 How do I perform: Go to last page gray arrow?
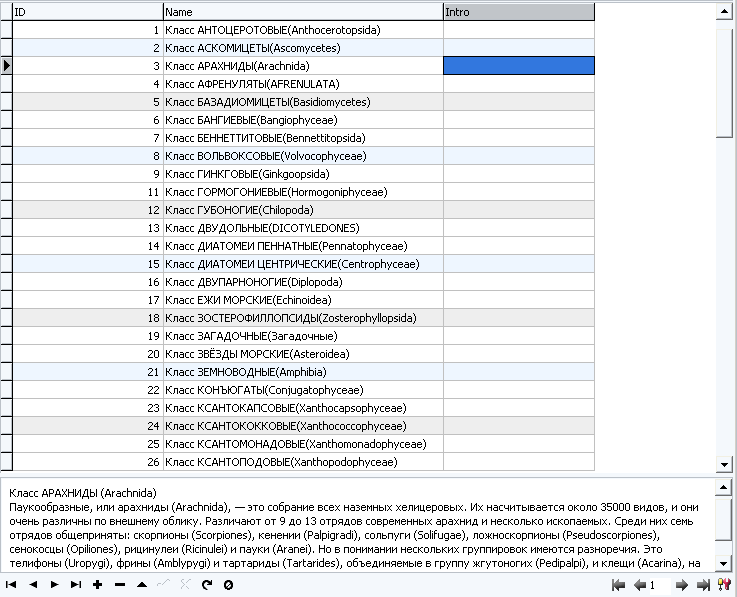click(706, 585)
